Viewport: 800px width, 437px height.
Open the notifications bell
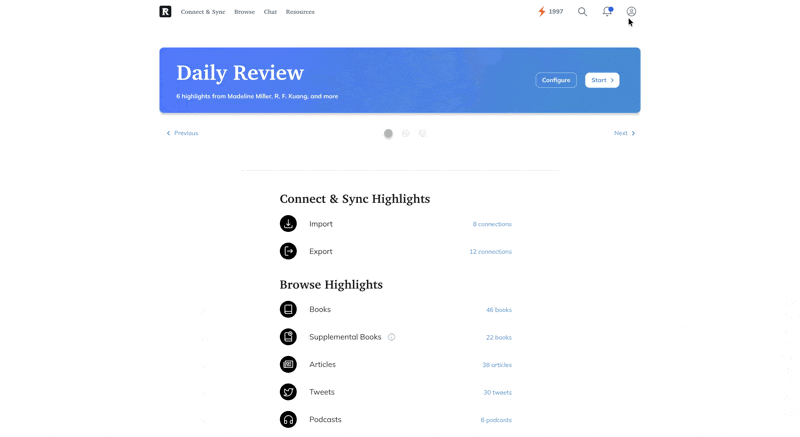(x=607, y=12)
